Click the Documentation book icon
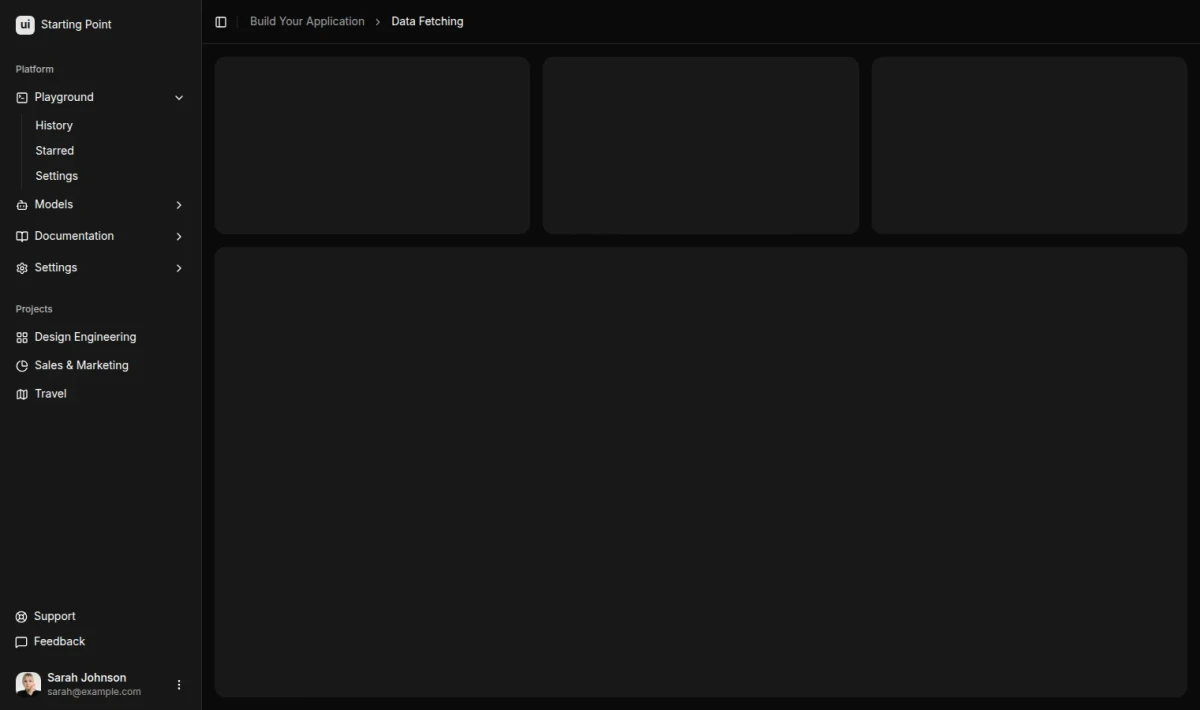The image size is (1200, 710). pos(22,237)
